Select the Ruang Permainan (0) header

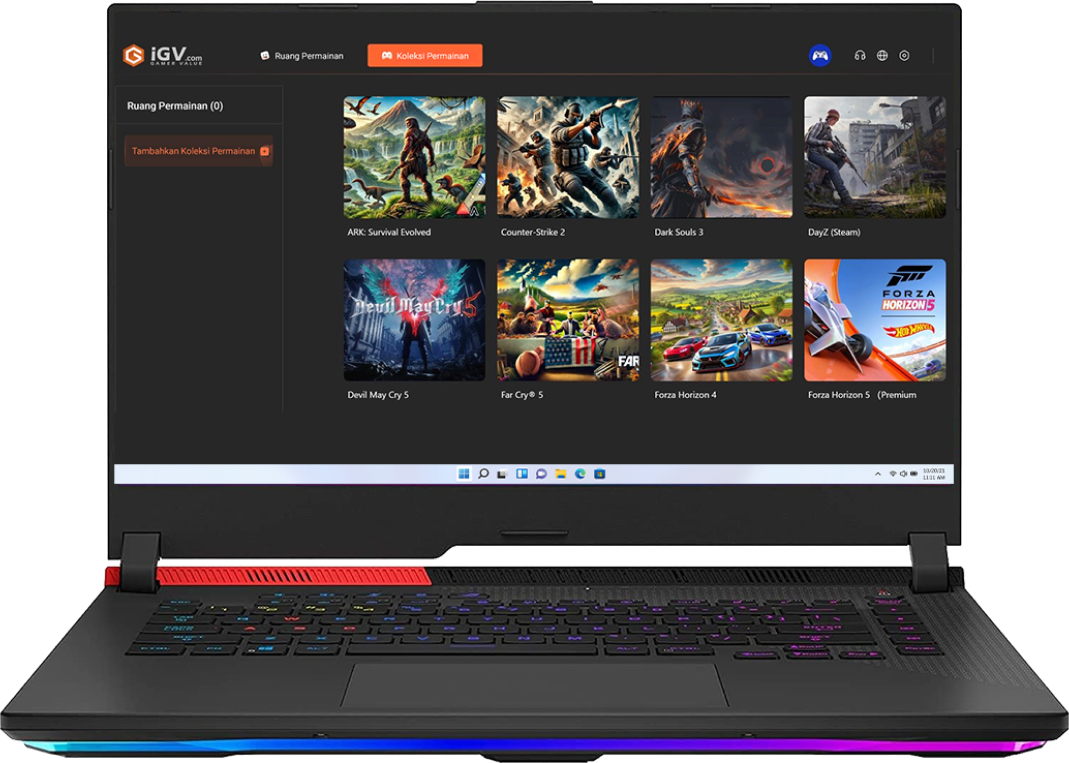[175, 106]
